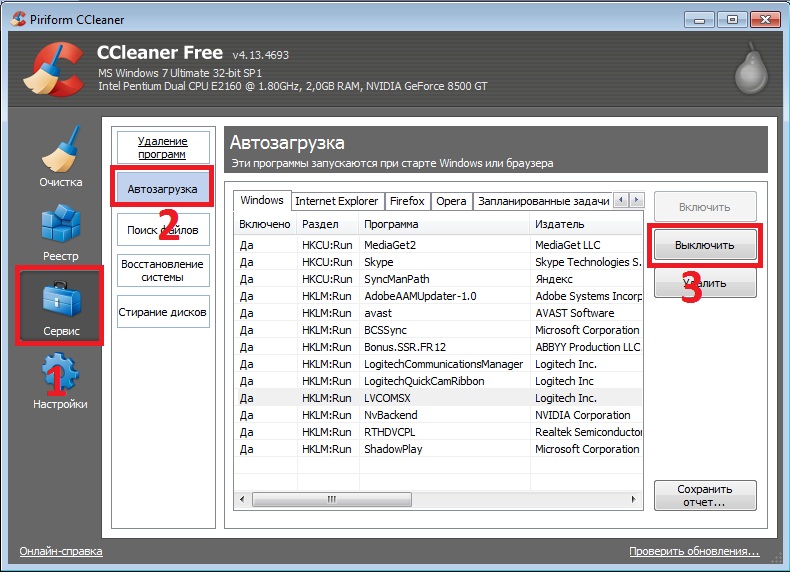Open the Онлайн-справка link
This screenshot has width=790, height=572.
point(61,551)
